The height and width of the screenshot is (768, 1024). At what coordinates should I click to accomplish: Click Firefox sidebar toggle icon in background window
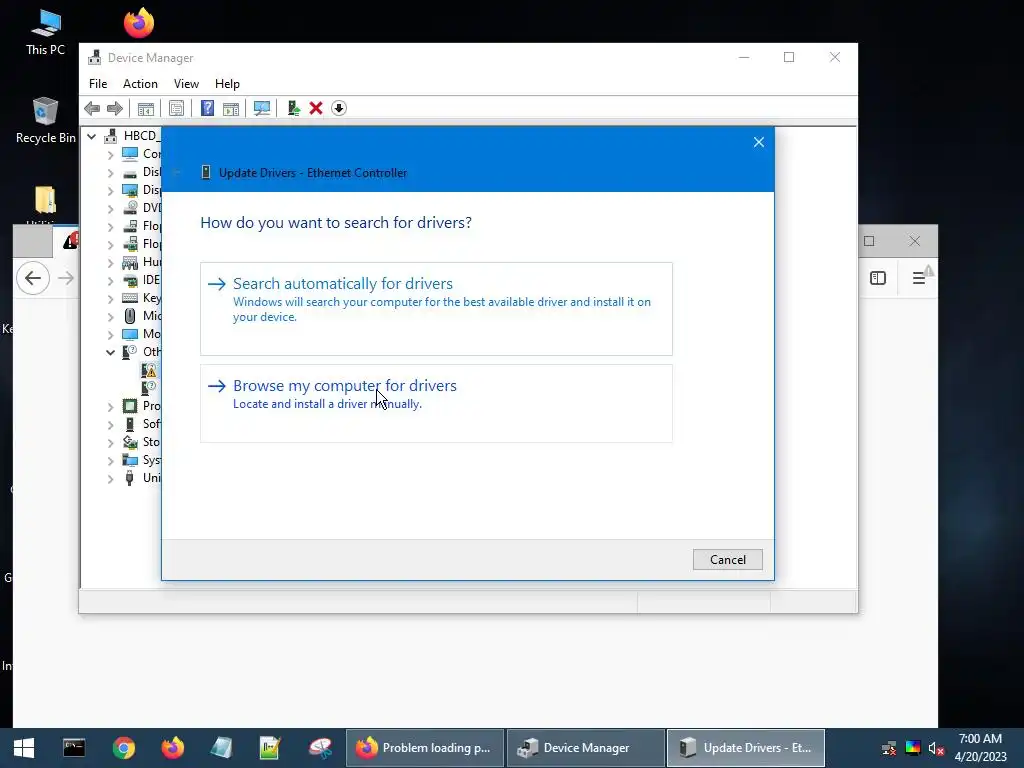(878, 278)
